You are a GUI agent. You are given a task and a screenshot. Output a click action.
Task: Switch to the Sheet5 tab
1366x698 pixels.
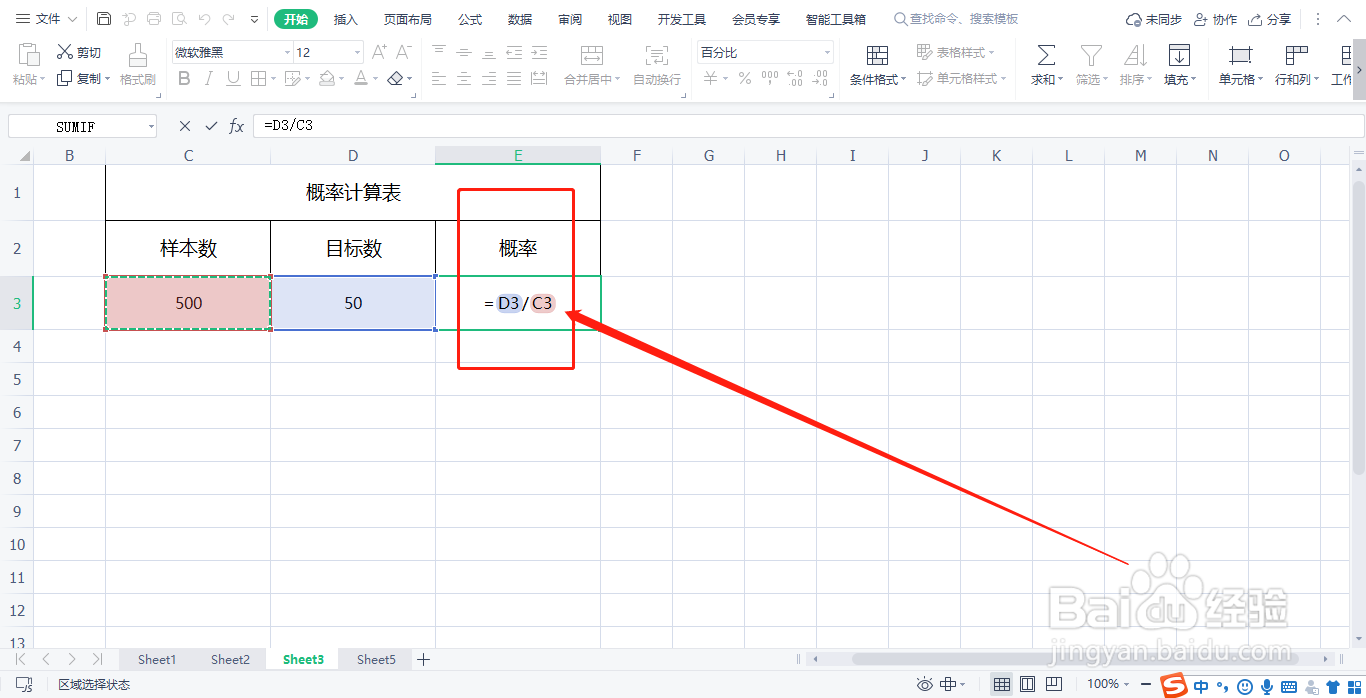tap(377, 659)
